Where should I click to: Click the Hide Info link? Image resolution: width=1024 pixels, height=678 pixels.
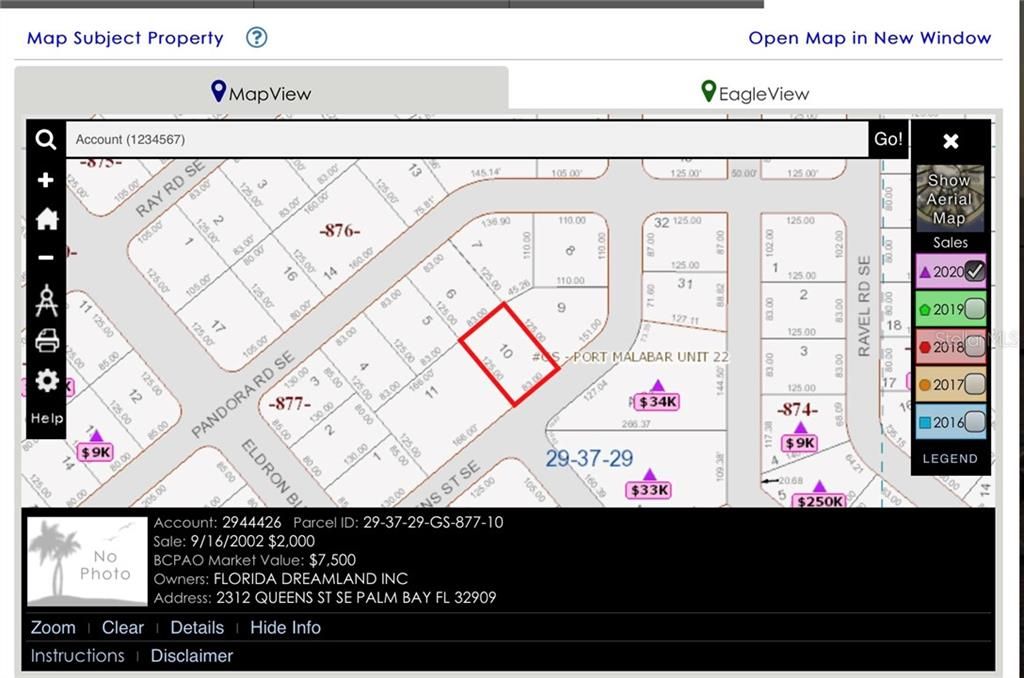coord(285,628)
